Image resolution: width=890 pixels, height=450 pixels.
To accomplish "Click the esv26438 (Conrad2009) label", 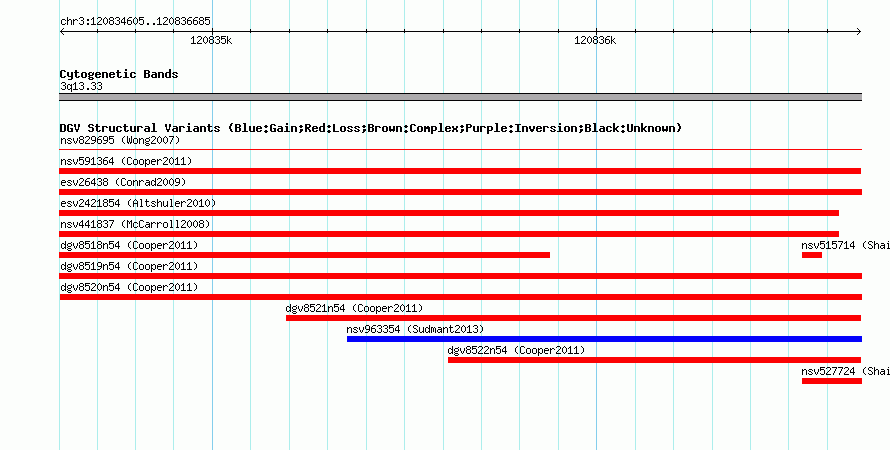I will 123,182.
